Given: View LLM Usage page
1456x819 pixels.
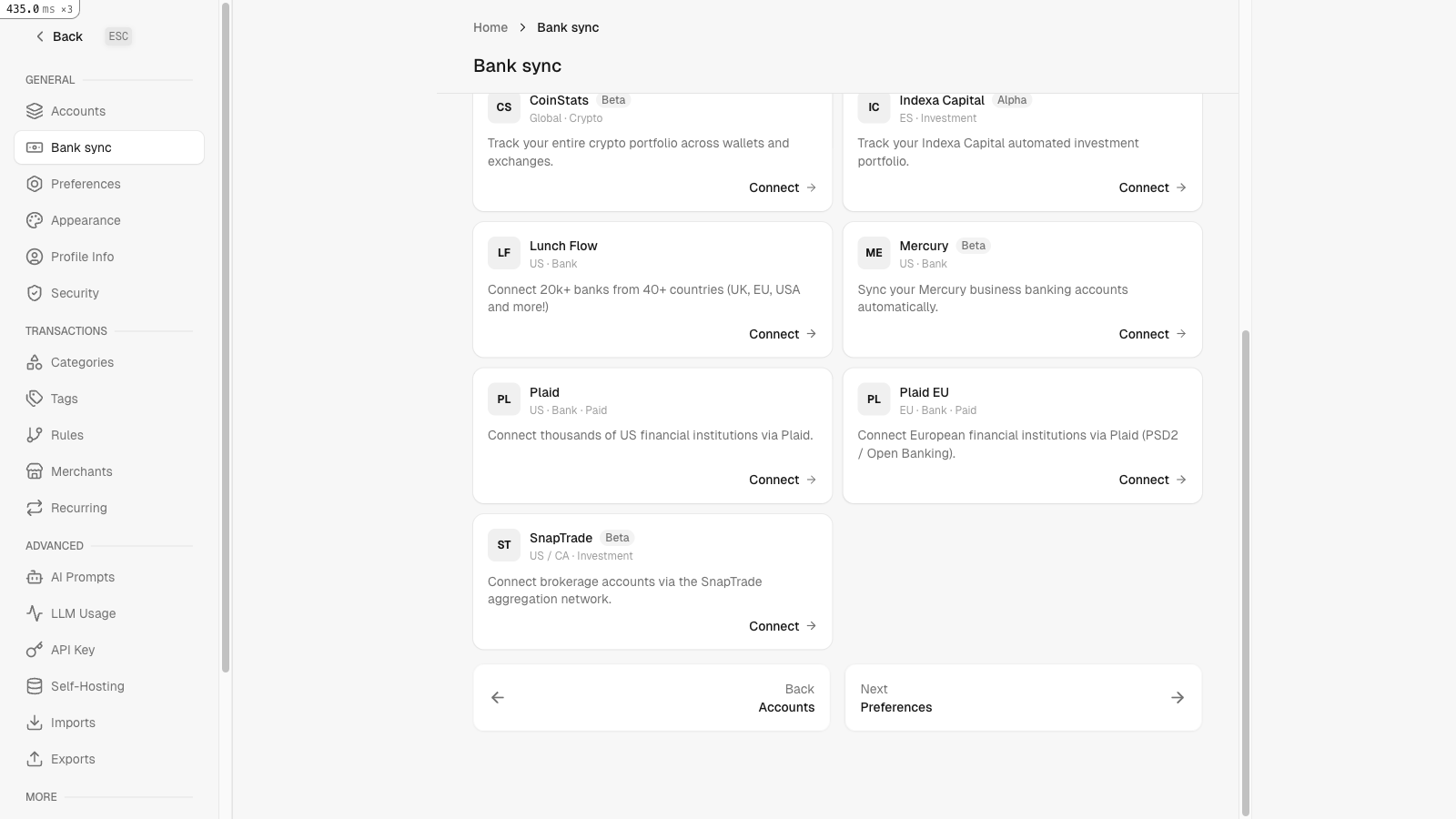Looking at the screenshot, I should [x=109, y=613].
